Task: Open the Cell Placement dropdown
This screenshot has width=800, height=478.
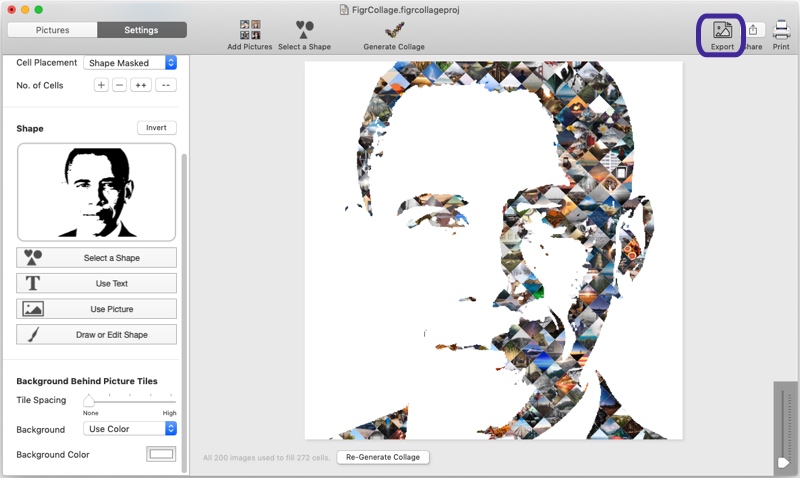Action: [x=130, y=63]
